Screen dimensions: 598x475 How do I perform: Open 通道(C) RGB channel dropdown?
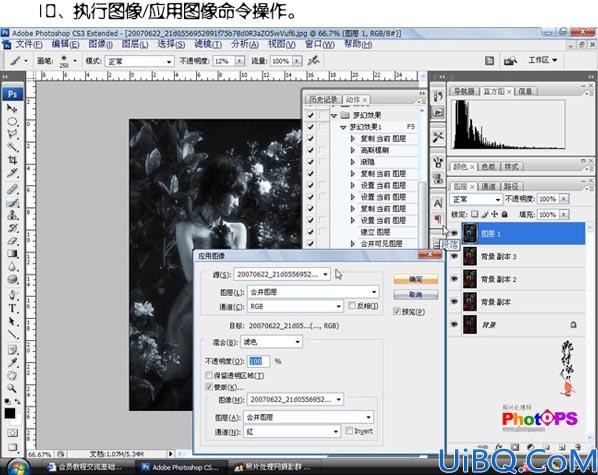click(295, 306)
